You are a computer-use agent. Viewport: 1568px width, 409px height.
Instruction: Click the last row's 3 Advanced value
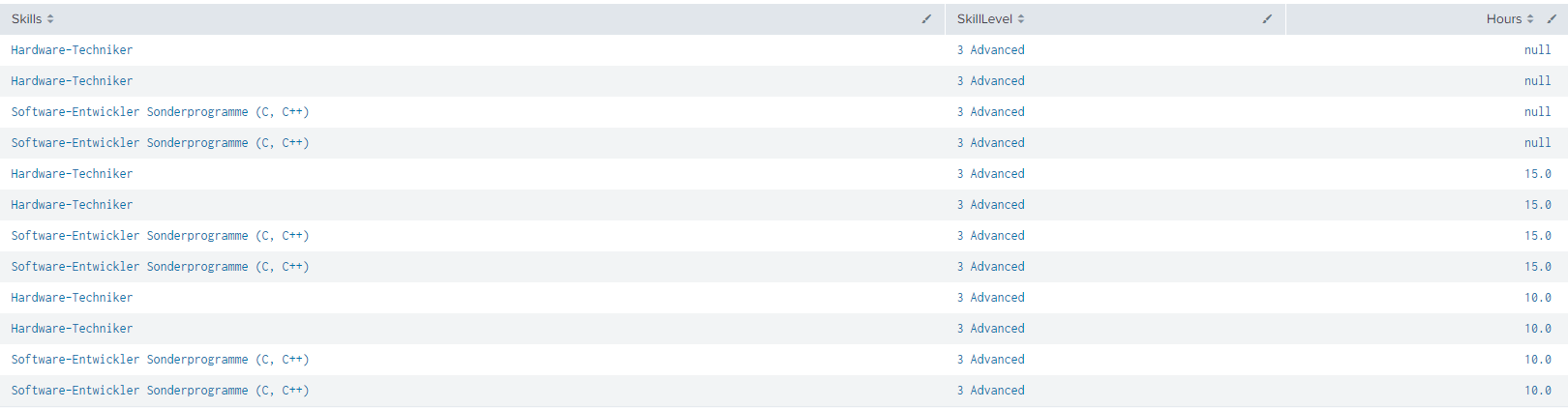tap(990, 391)
